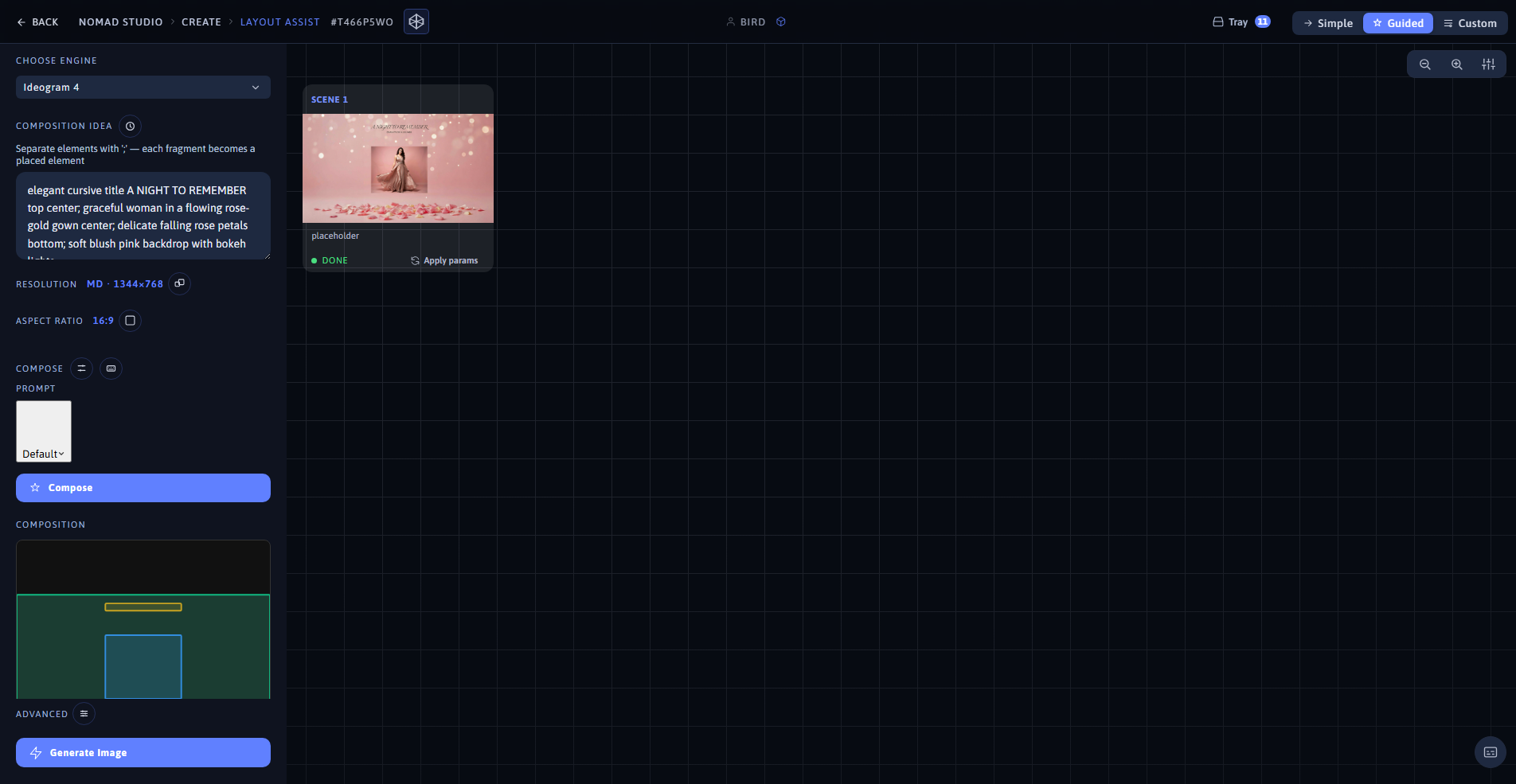Click the placeholder caption on Scene 1
The width and height of the screenshot is (1516, 784).
point(335,236)
